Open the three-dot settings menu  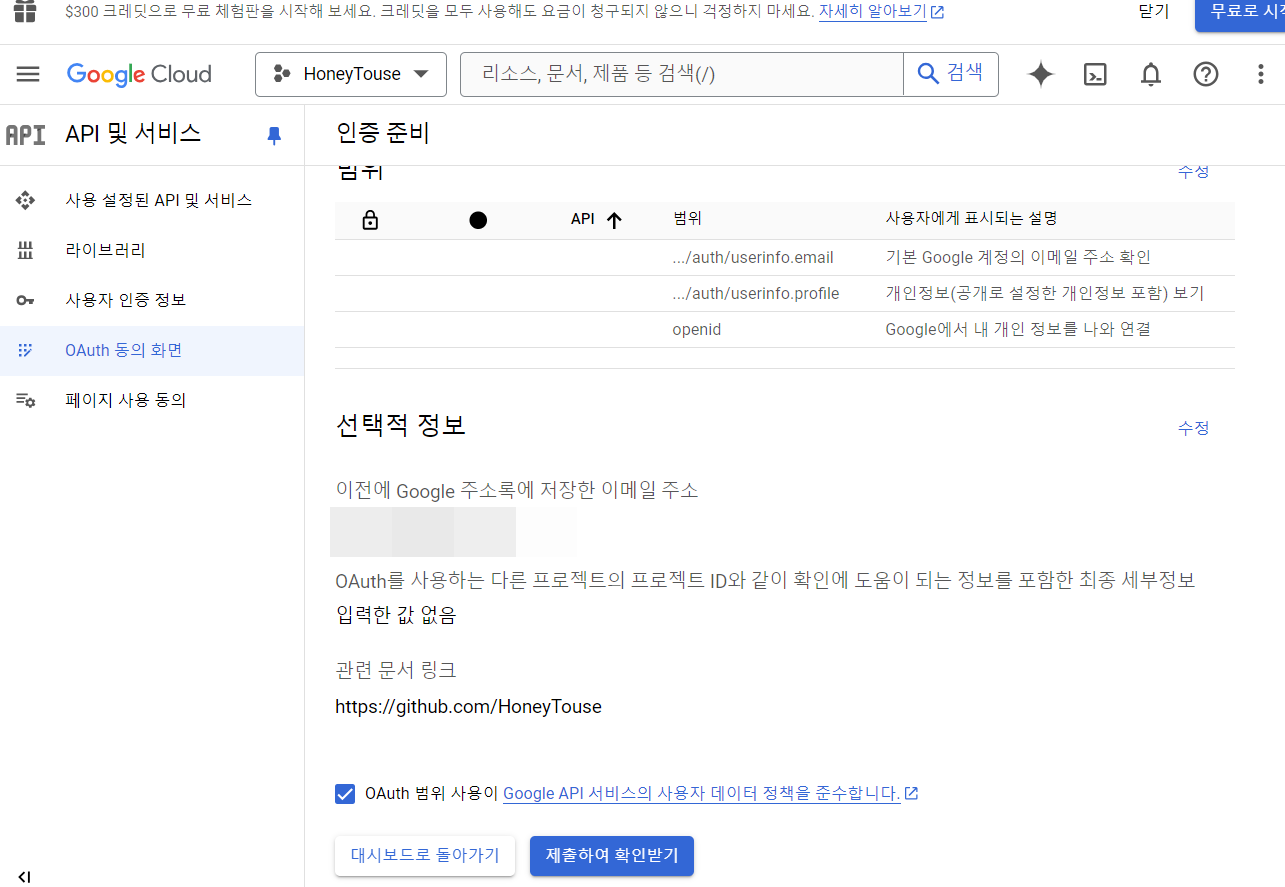(1260, 74)
